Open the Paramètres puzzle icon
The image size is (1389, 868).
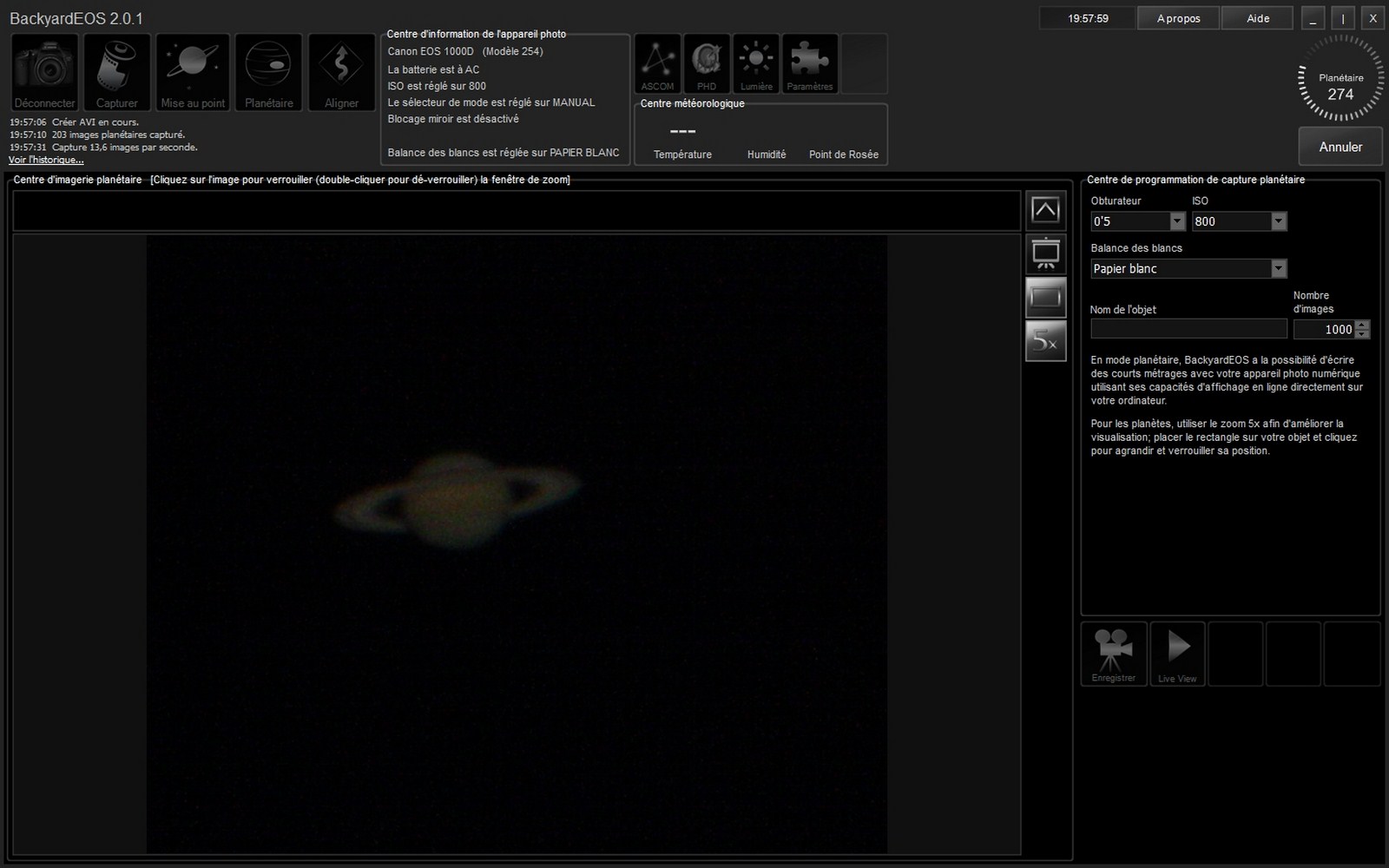point(810,64)
